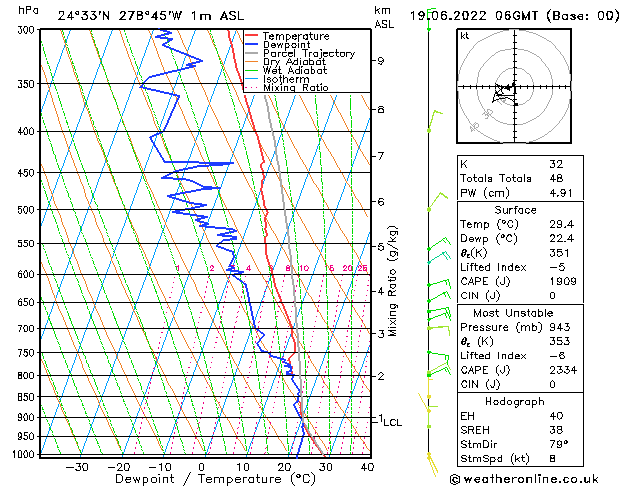Click the green wind barb at 400 hPa

(x=434, y=120)
